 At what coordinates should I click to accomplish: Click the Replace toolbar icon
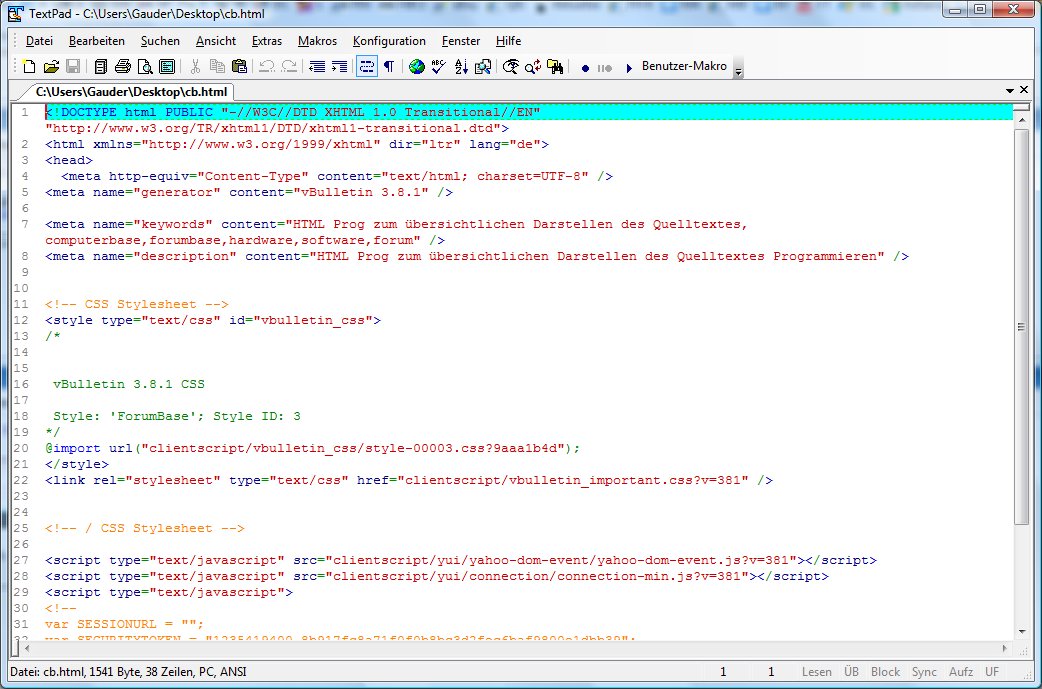point(533,66)
